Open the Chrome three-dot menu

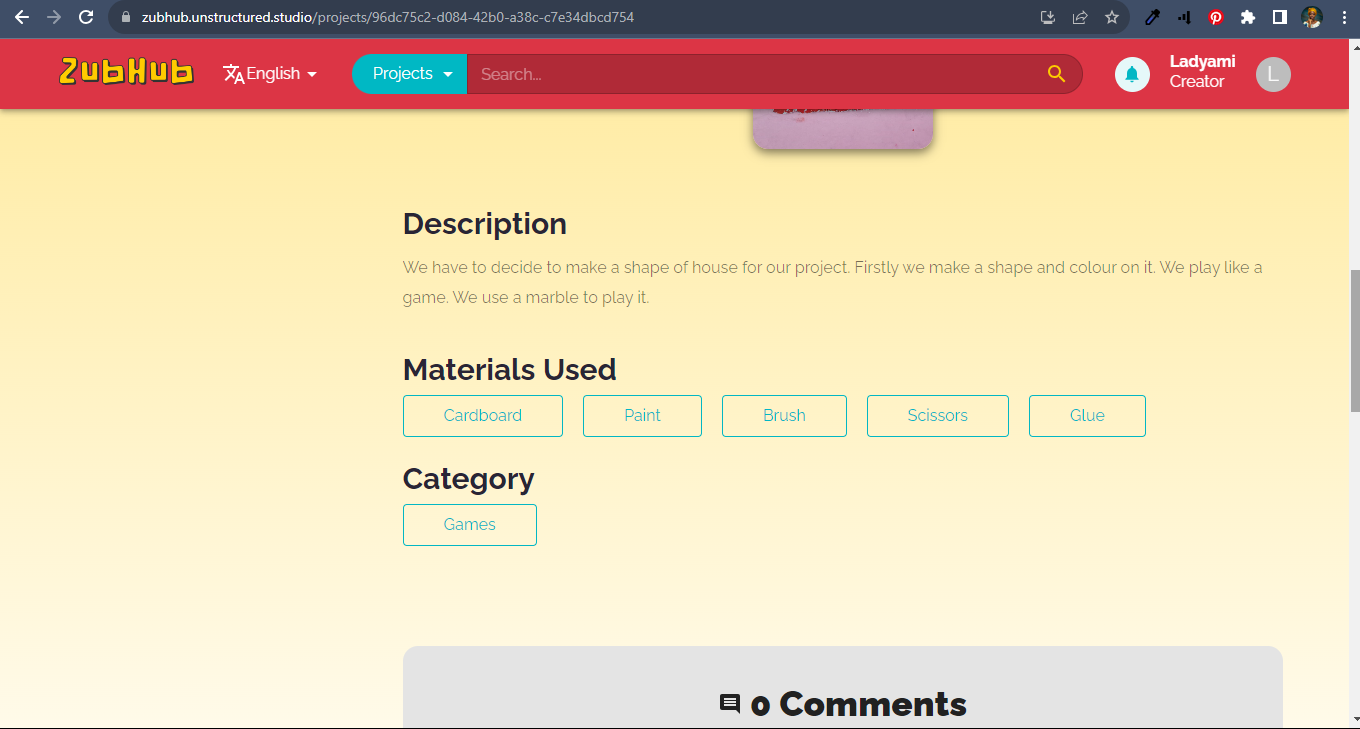click(1343, 17)
